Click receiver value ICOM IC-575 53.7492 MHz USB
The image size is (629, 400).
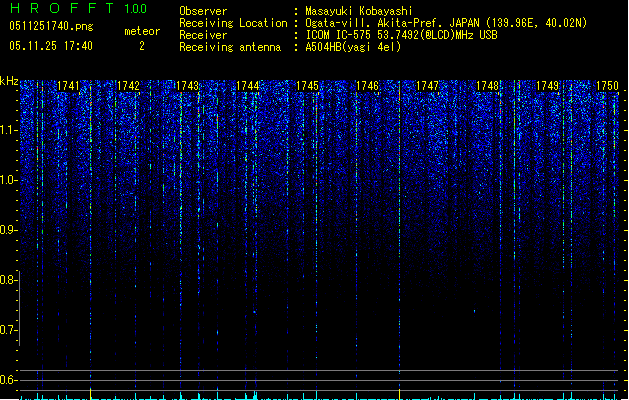(x=401, y=35)
